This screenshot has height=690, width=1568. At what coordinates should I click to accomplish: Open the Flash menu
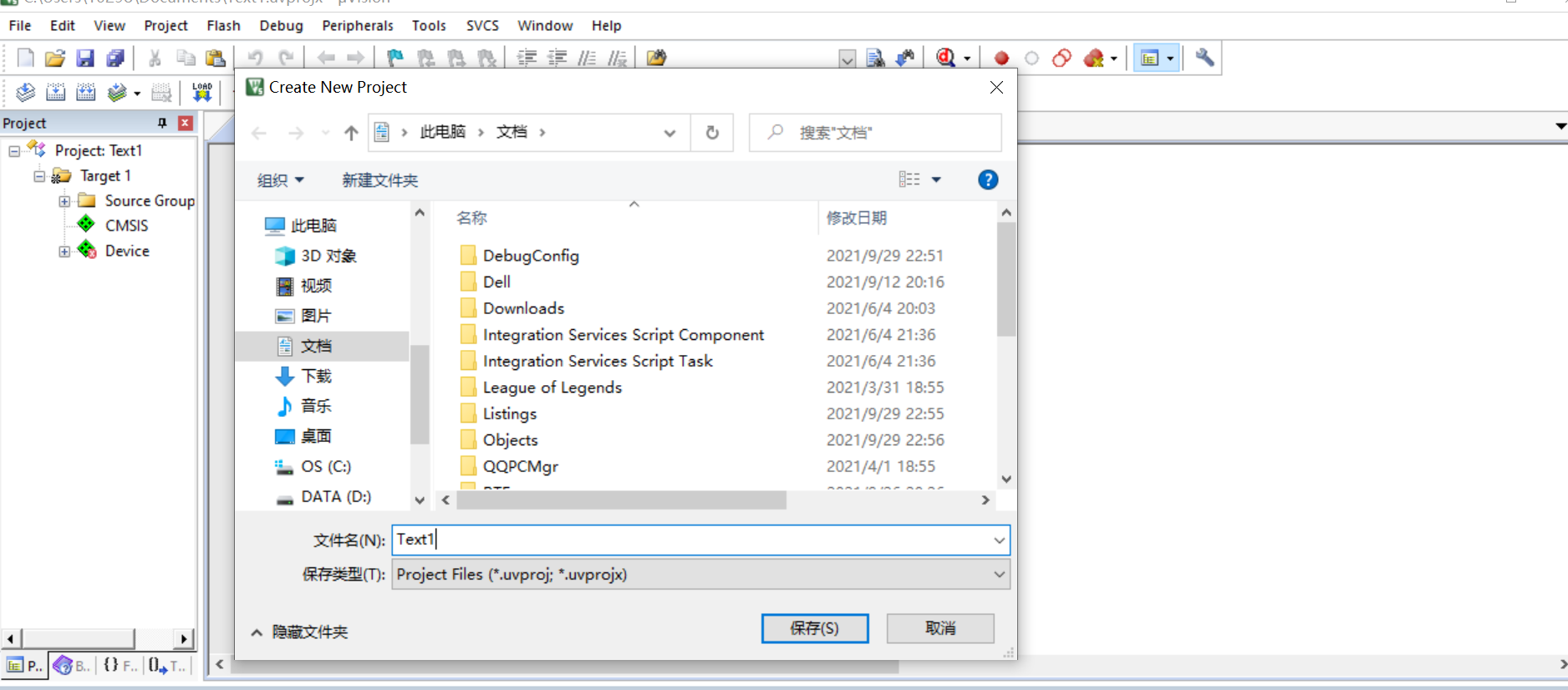(x=223, y=25)
